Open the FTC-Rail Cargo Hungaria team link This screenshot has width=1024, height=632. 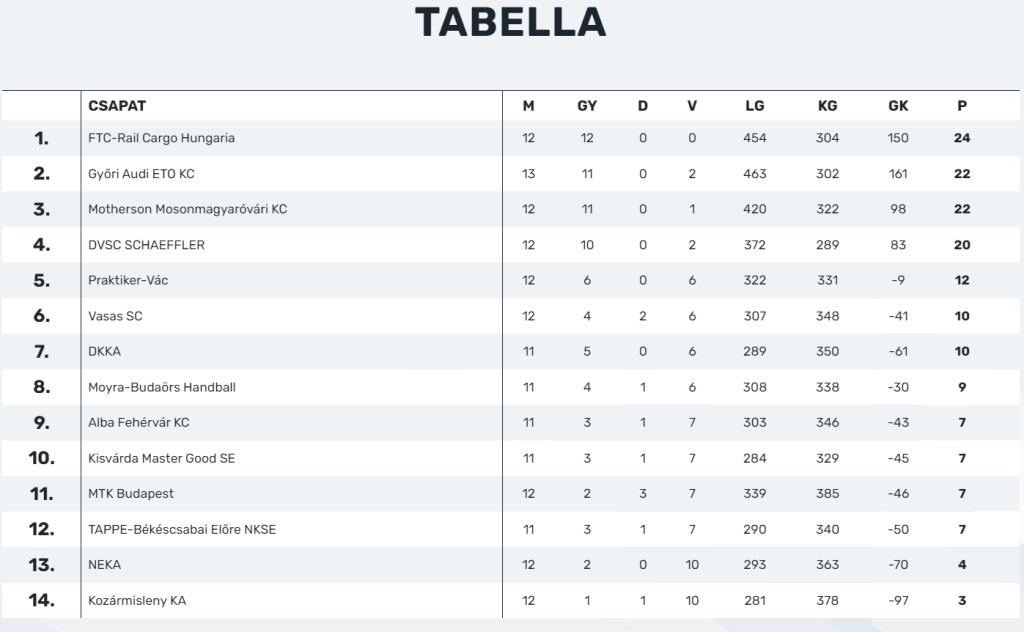161,138
